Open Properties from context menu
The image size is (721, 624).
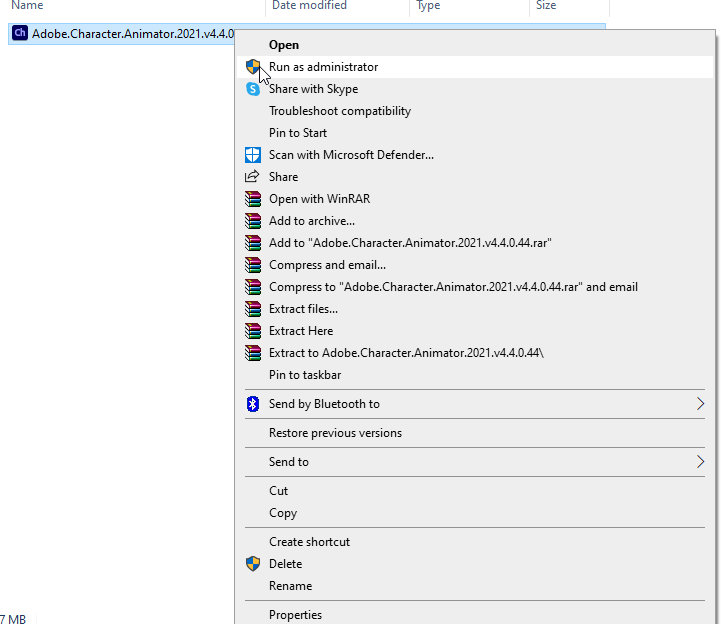(295, 615)
